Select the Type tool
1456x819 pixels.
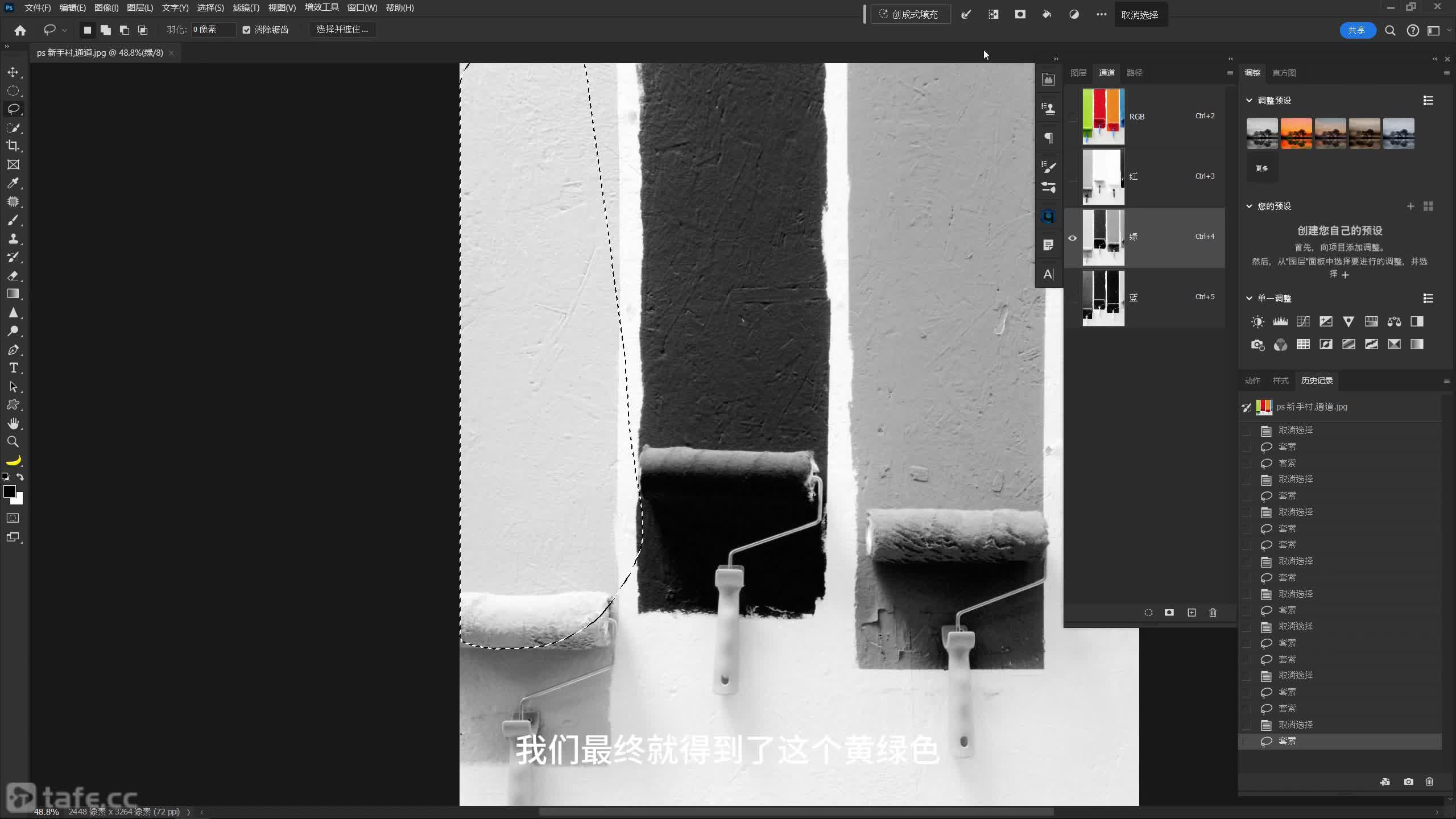13,368
